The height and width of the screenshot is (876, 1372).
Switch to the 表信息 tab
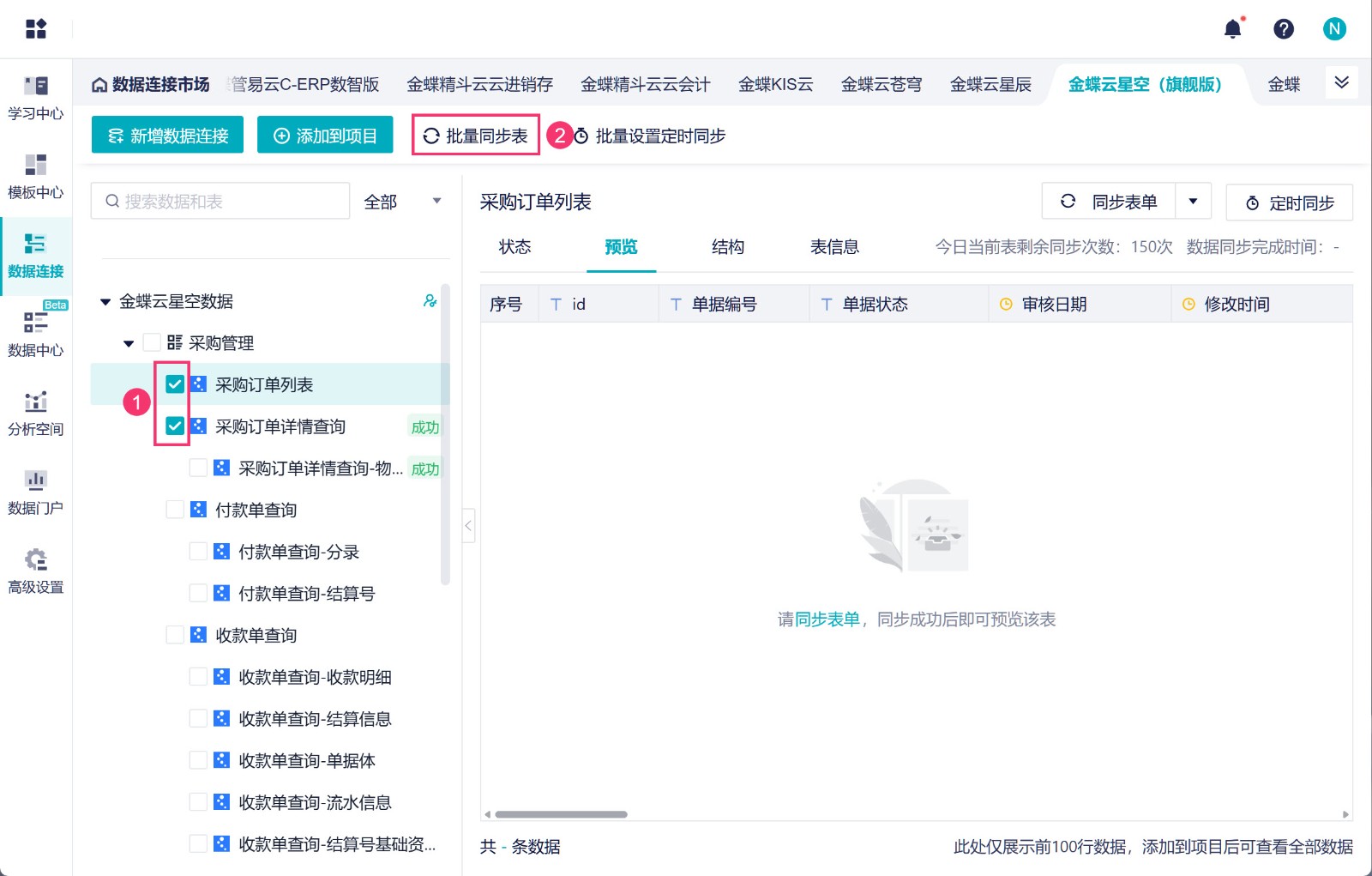pyautogui.click(x=834, y=247)
